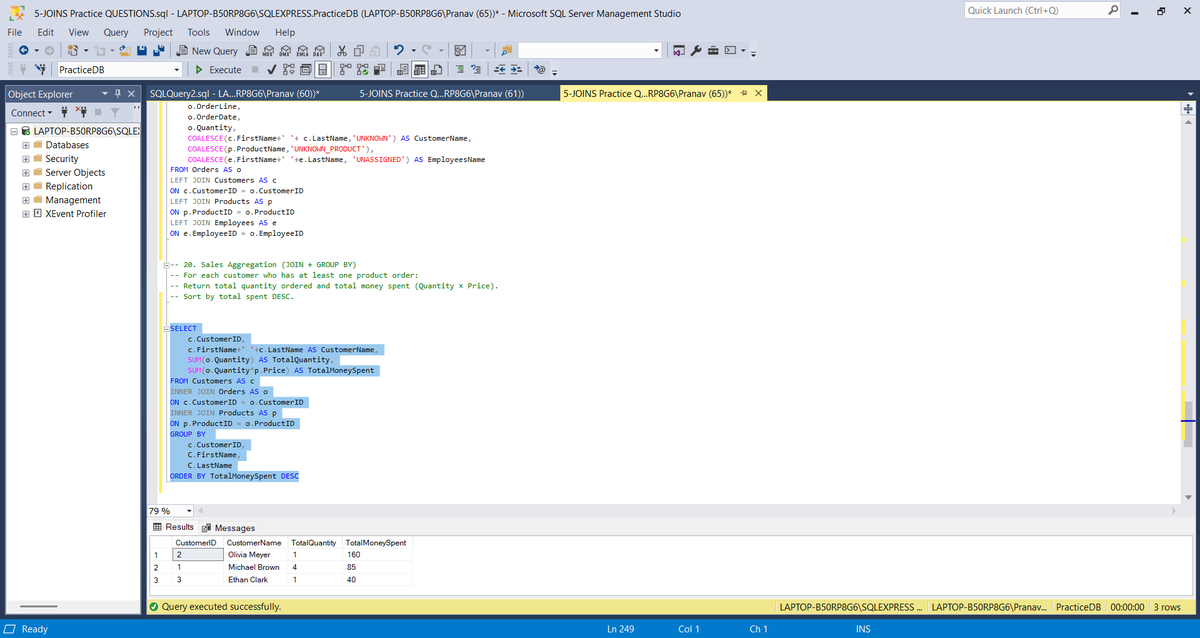
Task: Click the Undo icon
Action: click(x=398, y=50)
